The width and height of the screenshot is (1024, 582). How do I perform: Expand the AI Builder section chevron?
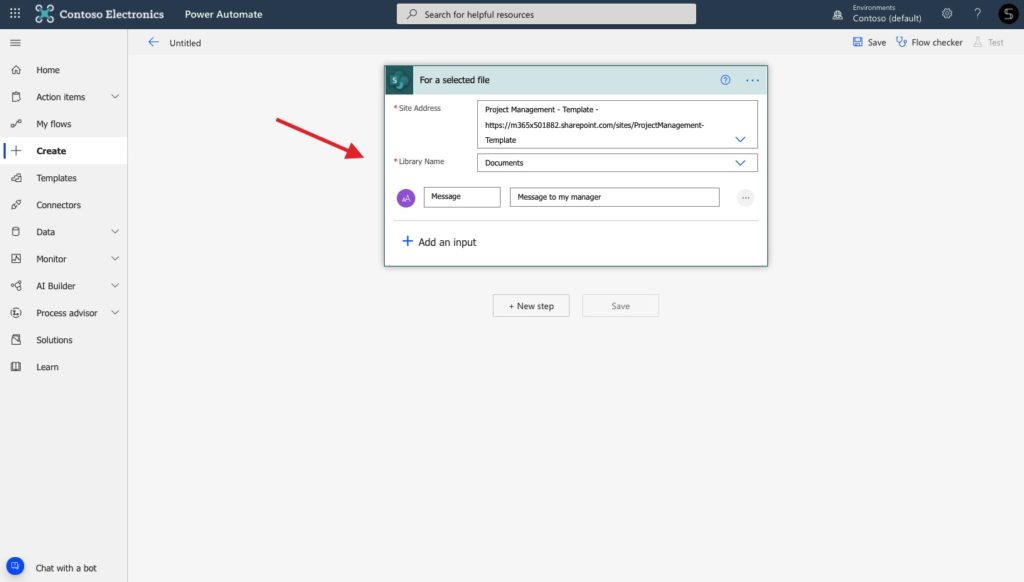(115, 285)
